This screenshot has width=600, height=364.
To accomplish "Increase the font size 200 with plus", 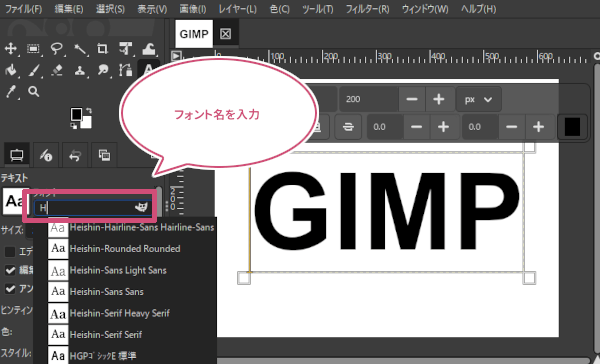I will click(439, 100).
